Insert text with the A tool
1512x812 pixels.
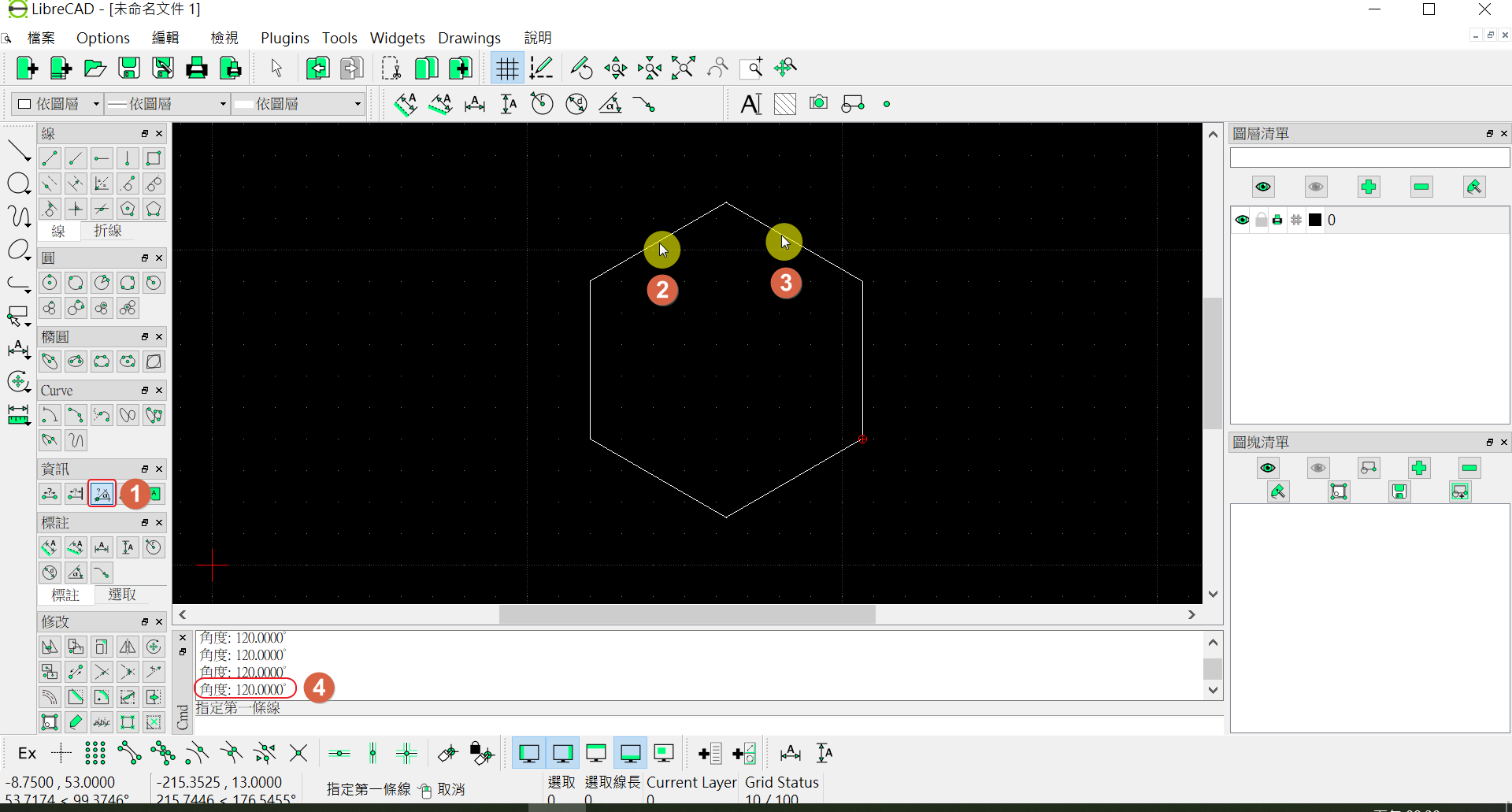(751, 104)
